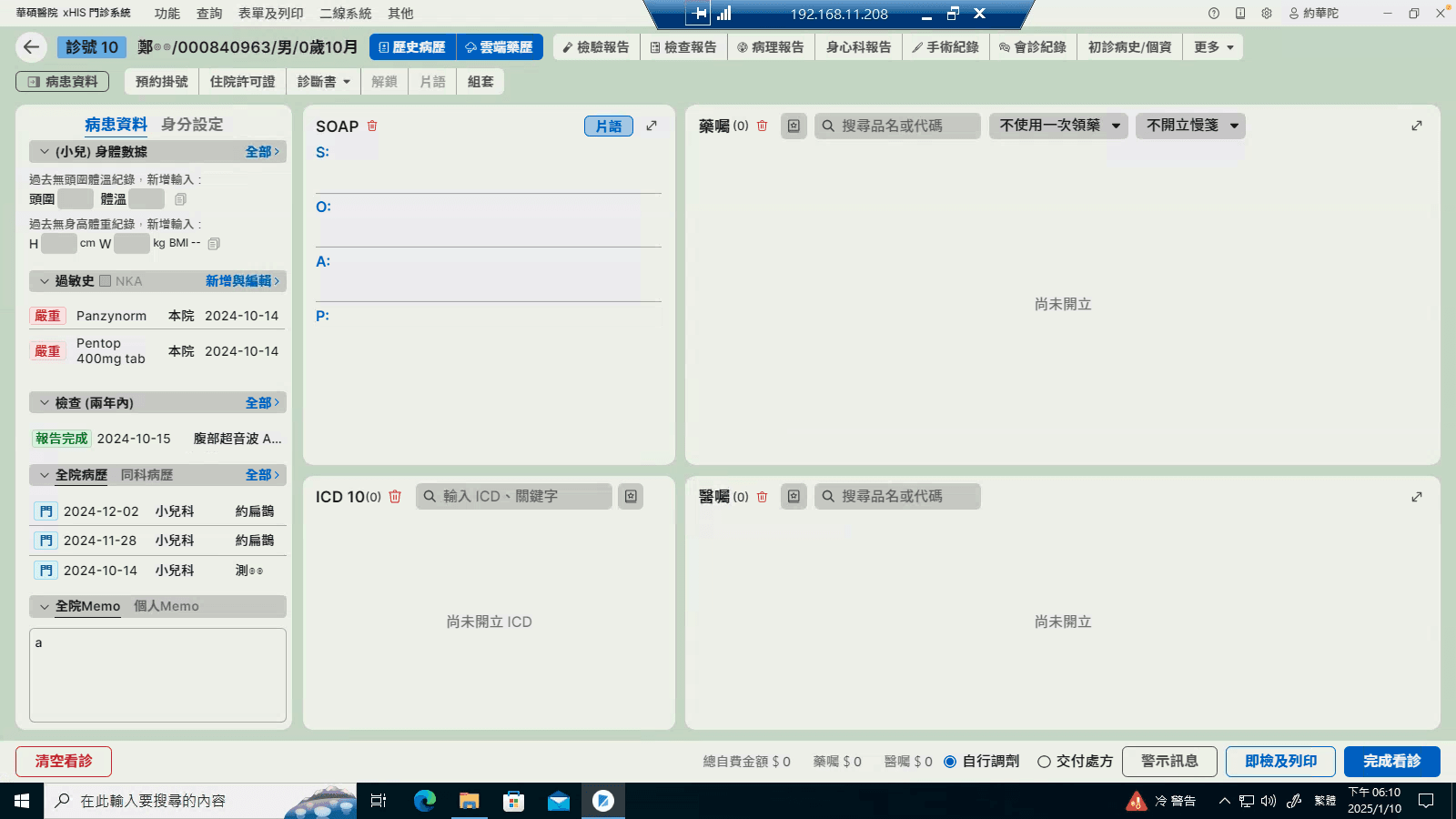The image size is (1456, 819).
Task: Expand the 醫囑 panel
Action: pyautogui.click(x=1417, y=497)
